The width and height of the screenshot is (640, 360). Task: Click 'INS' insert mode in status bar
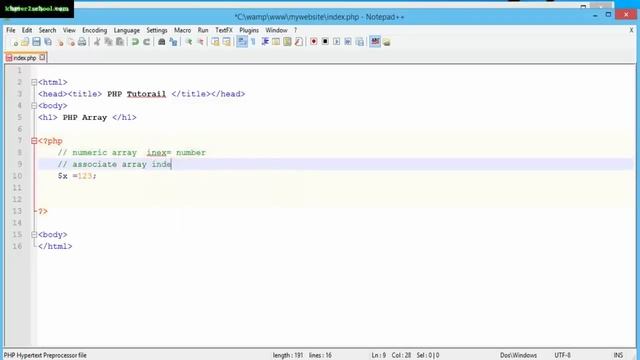618,355
